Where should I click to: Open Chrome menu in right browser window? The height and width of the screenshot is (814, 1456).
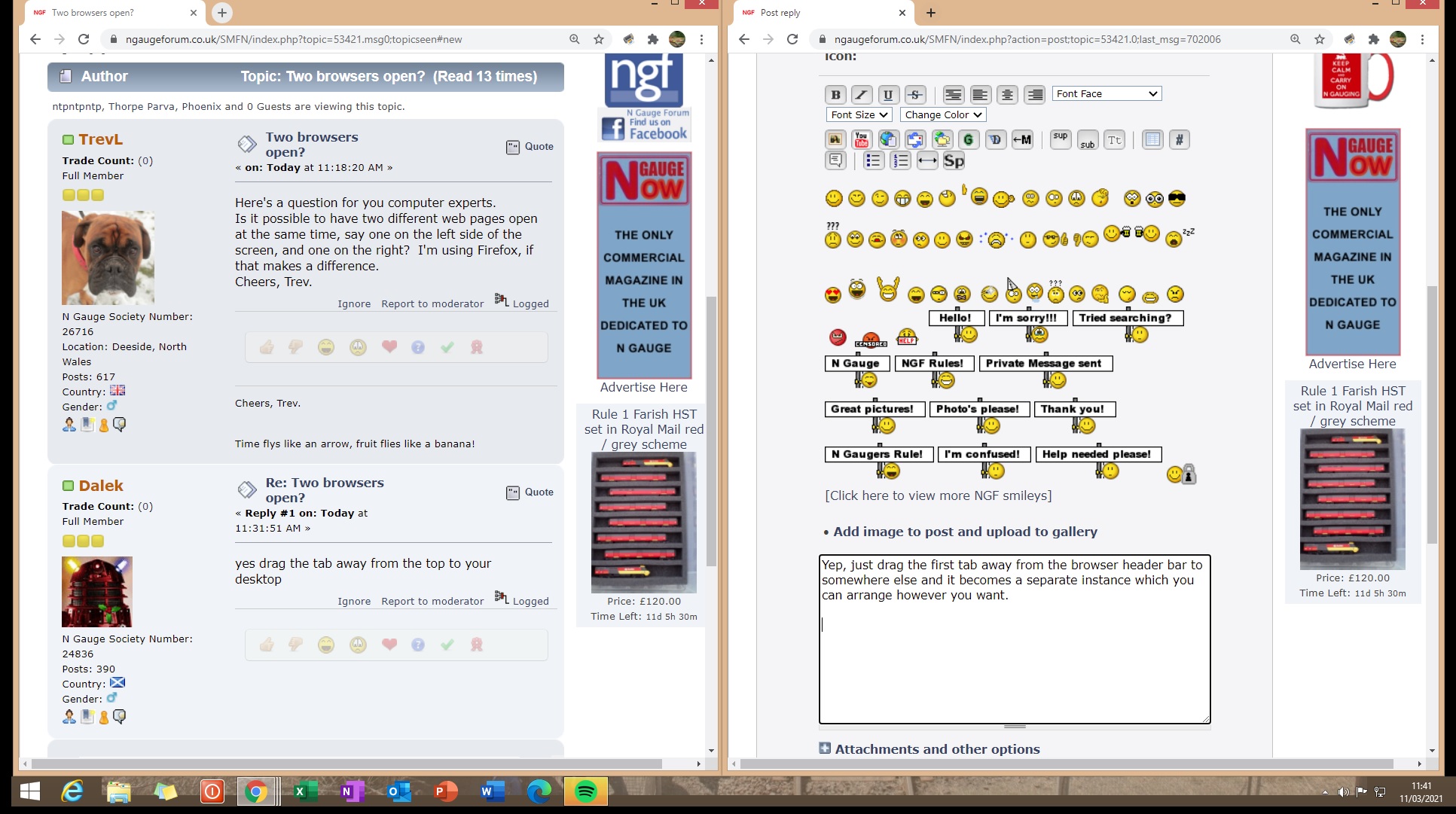(1422, 39)
